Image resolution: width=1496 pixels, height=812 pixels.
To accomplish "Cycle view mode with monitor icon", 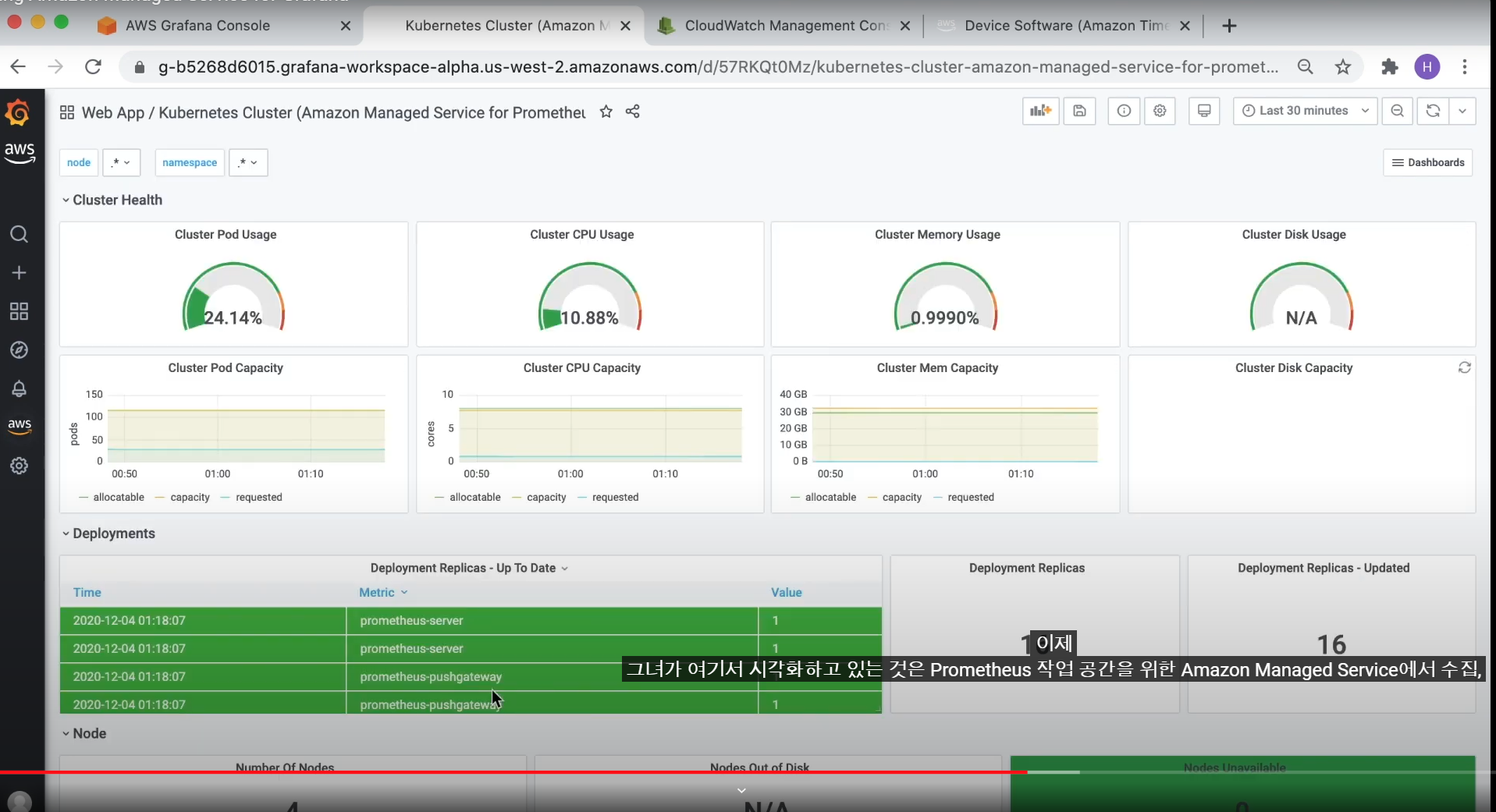I will click(1204, 111).
